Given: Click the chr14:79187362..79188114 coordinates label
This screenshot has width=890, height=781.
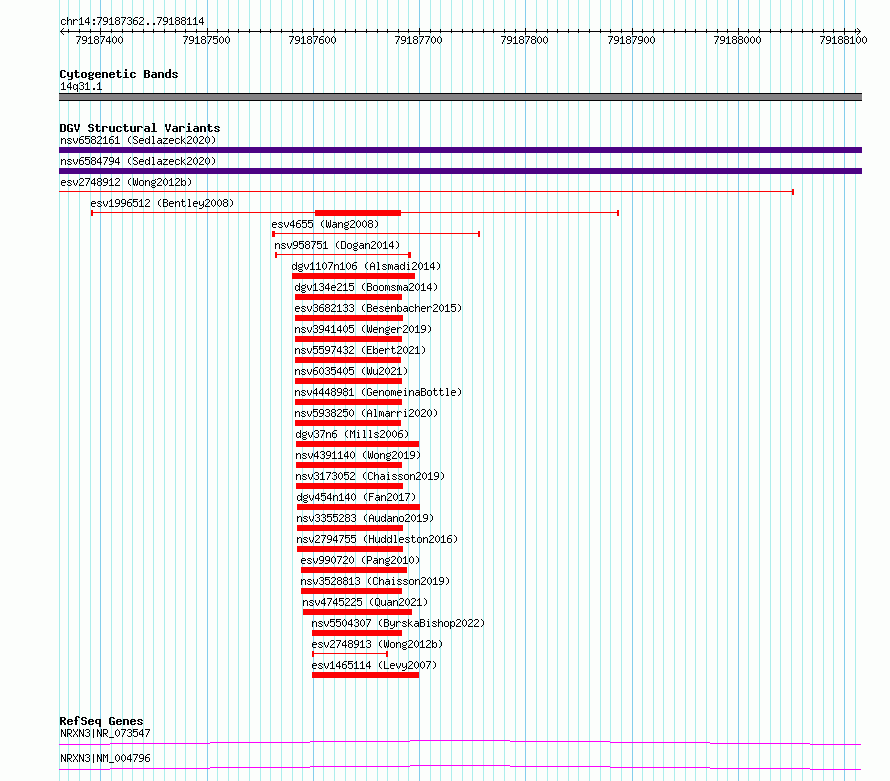Looking at the screenshot, I should tap(132, 21).
